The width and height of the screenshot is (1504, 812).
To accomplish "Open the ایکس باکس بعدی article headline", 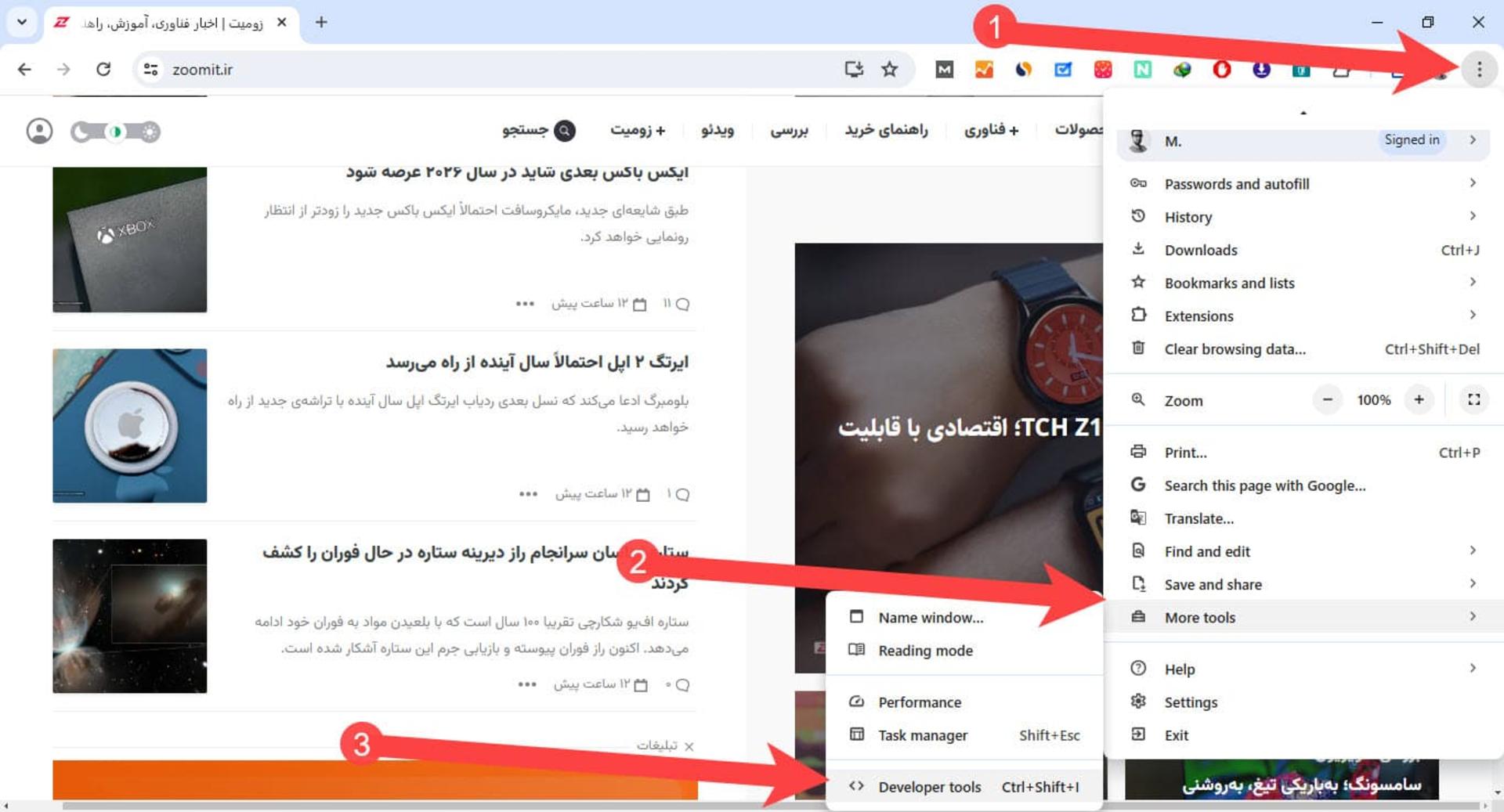I will tap(517, 172).
